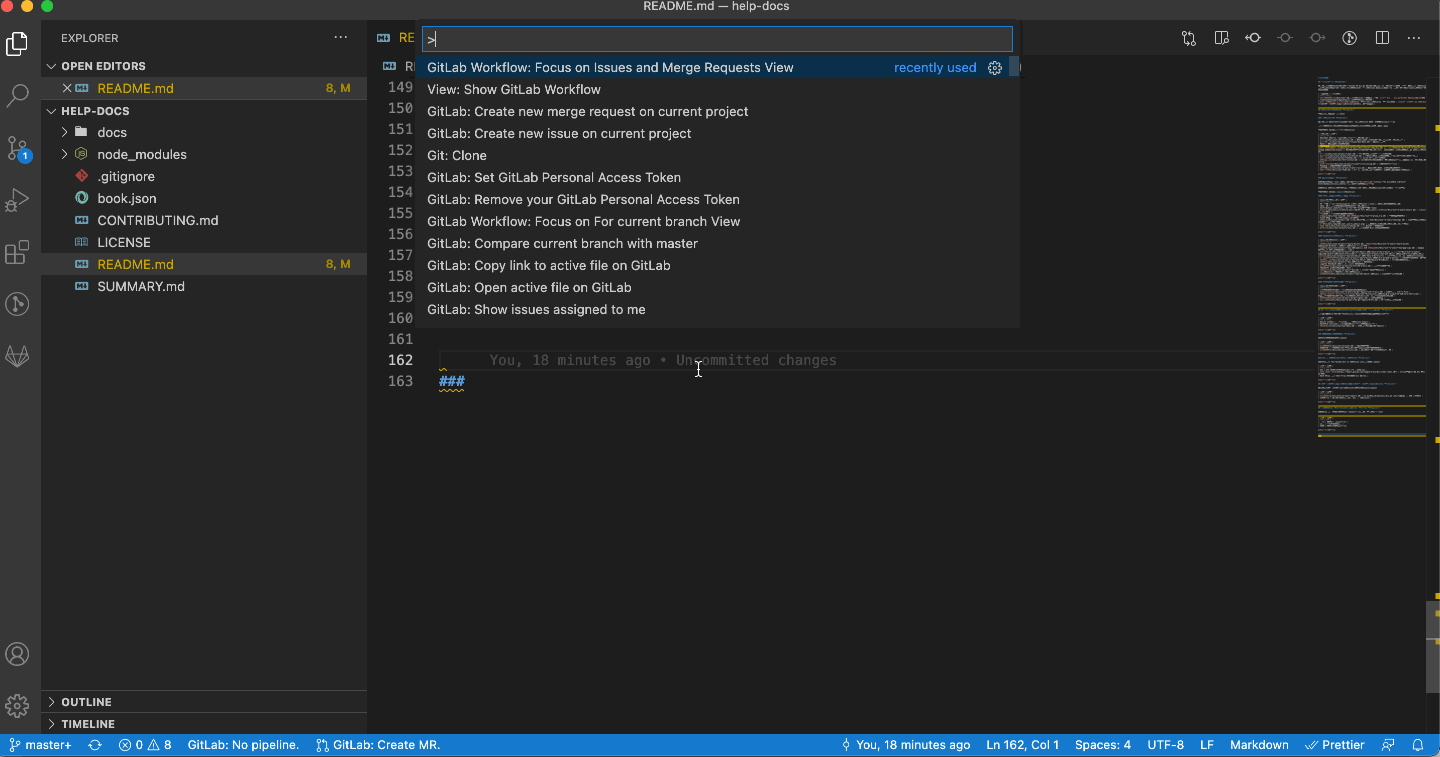The image size is (1440, 757).
Task: Select Copy link to active file on GitLab
Action: pos(717,266)
